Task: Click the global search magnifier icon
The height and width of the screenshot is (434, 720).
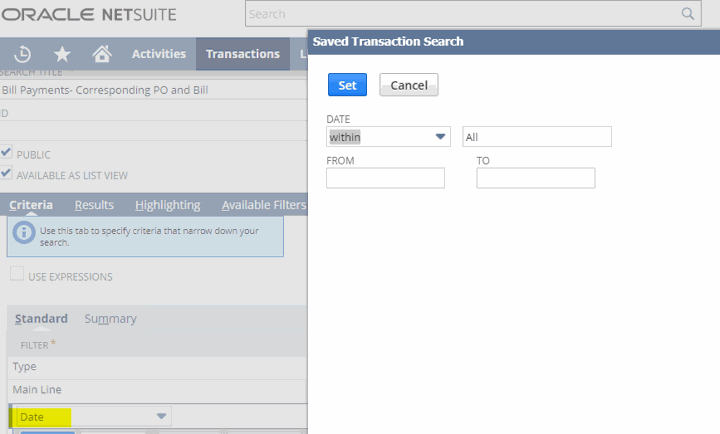Action: [687, 14]
